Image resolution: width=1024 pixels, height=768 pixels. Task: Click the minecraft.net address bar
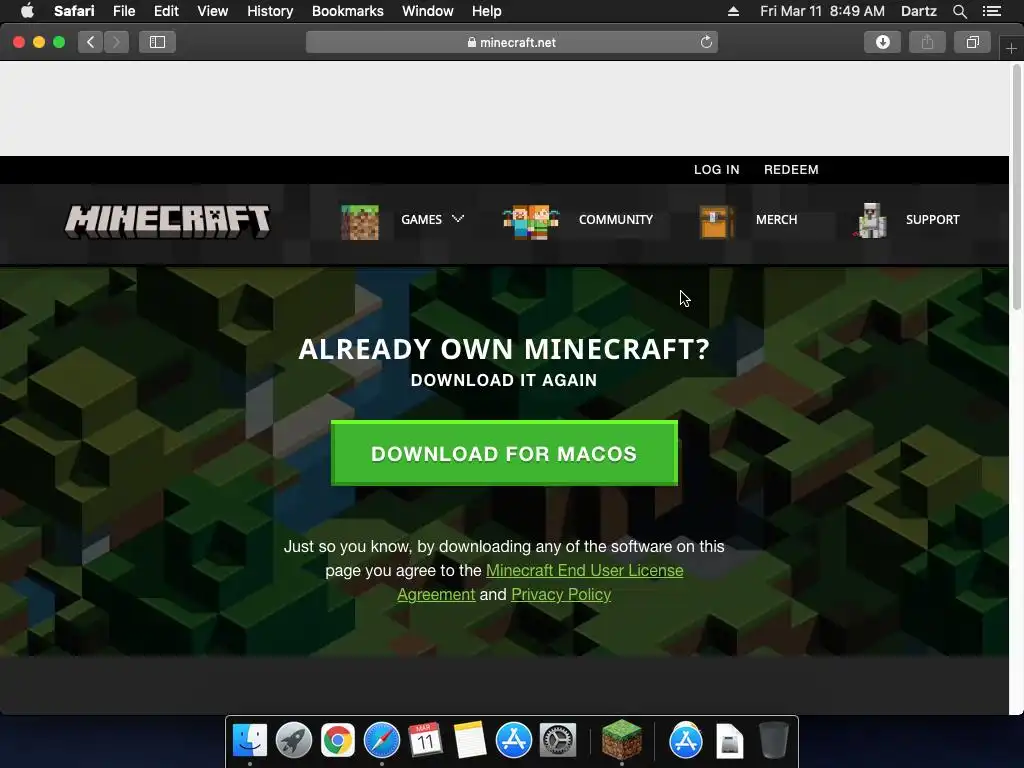512,42
